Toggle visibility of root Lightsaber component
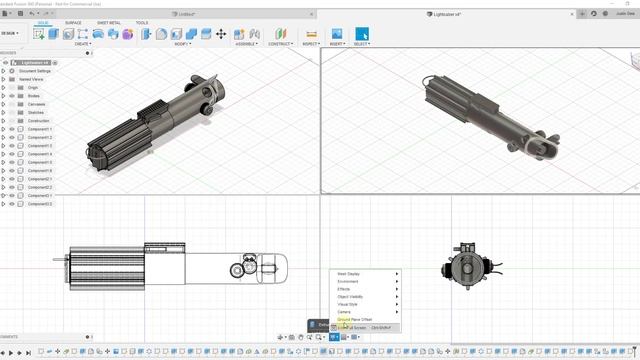Screen dimensions: 640x360 point(5,63)
